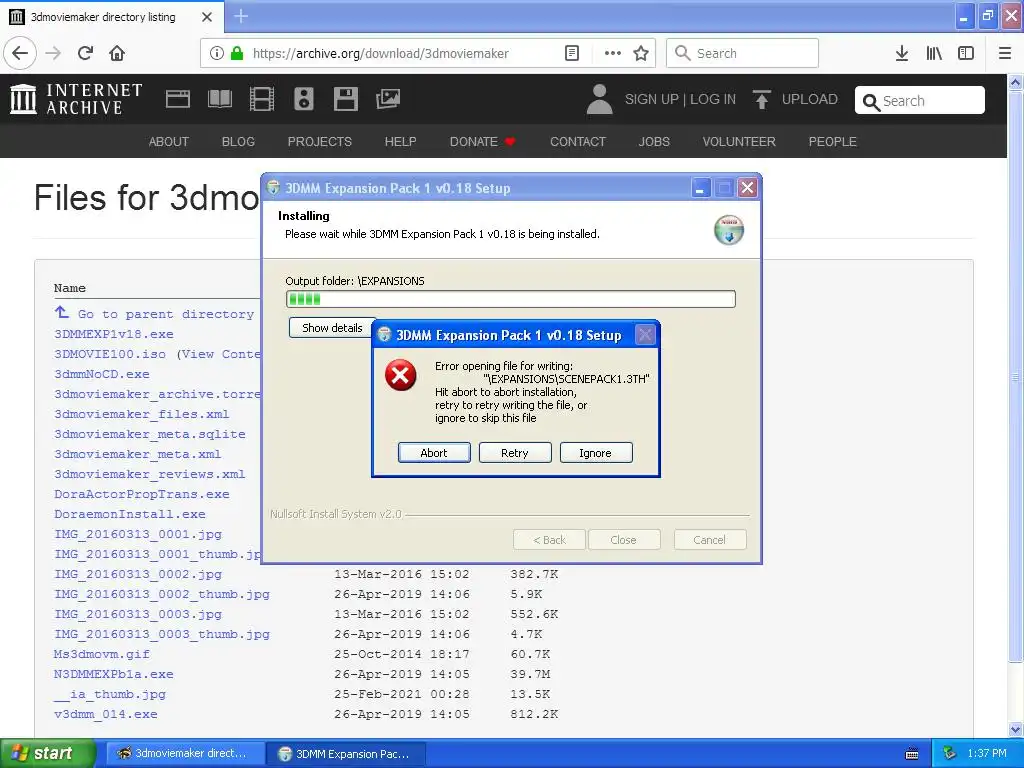
Task: Close the 3dmoviemaker directory listing tab
Action: tap(207, 17)
